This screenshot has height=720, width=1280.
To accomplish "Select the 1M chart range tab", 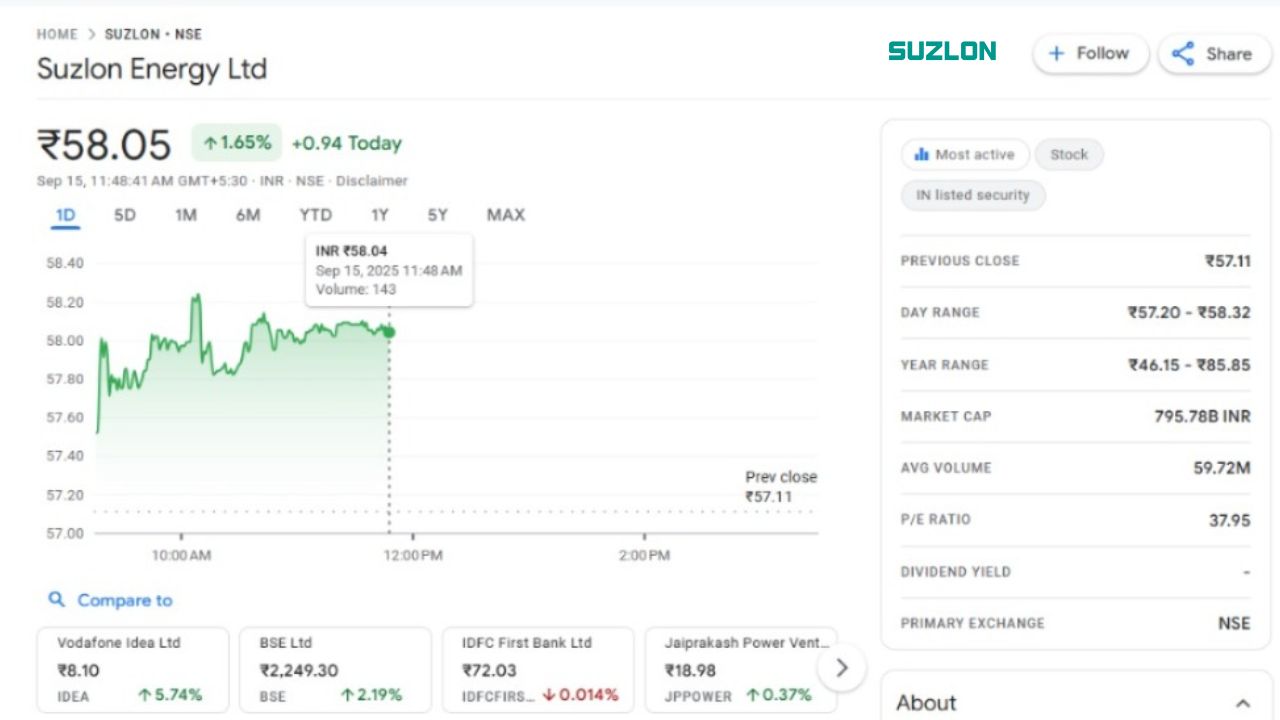I will pos(185,215).
